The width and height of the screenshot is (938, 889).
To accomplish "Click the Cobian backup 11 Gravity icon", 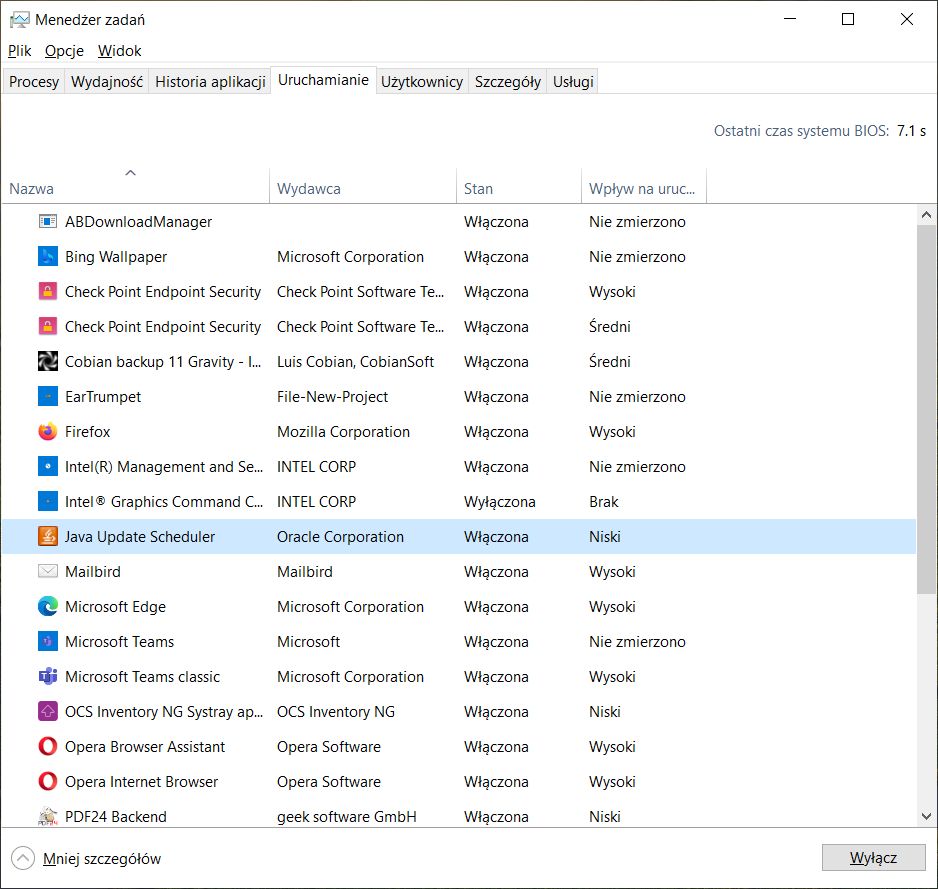I will click(48, 362).
